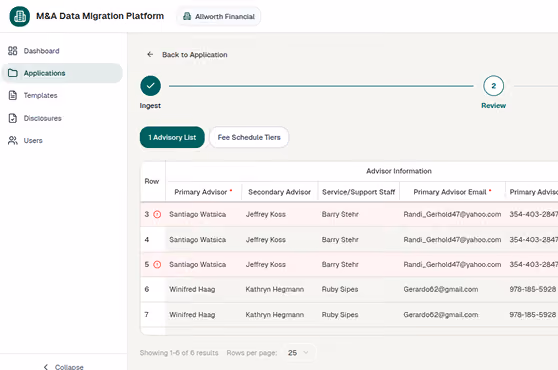Viewport: 558px width, 370px height.
Task: Click the Secondary Advisor column header
Action: point(279,192)
